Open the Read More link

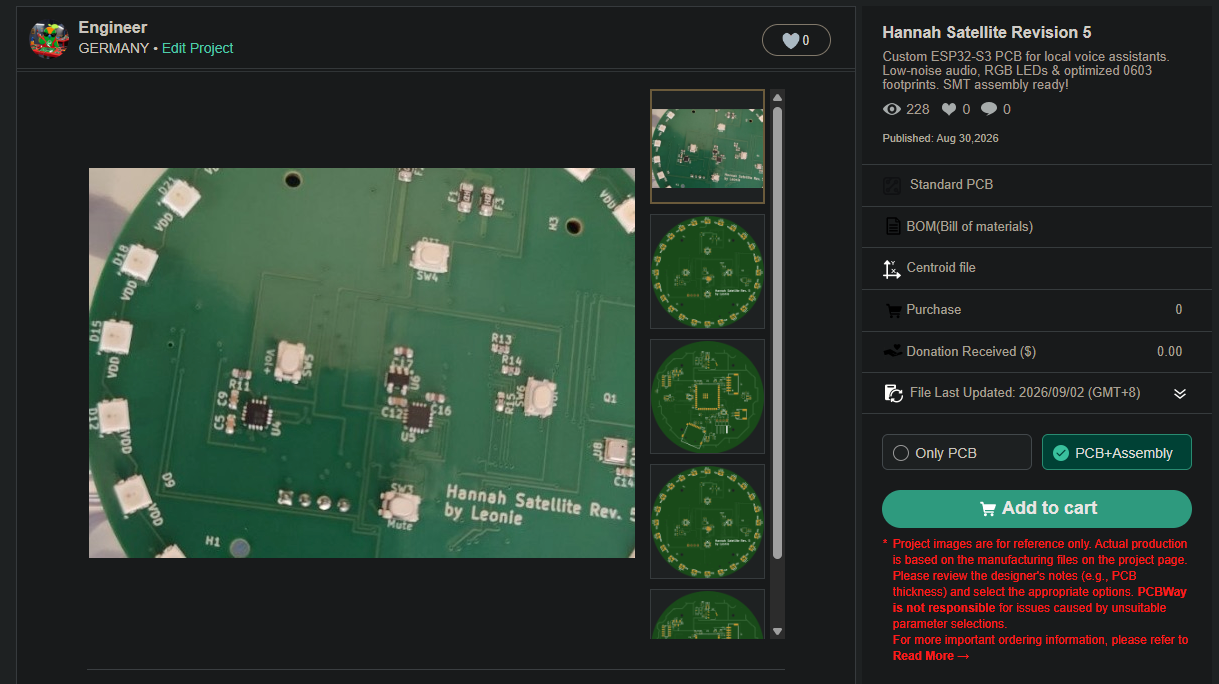click(x=931, y=656)
